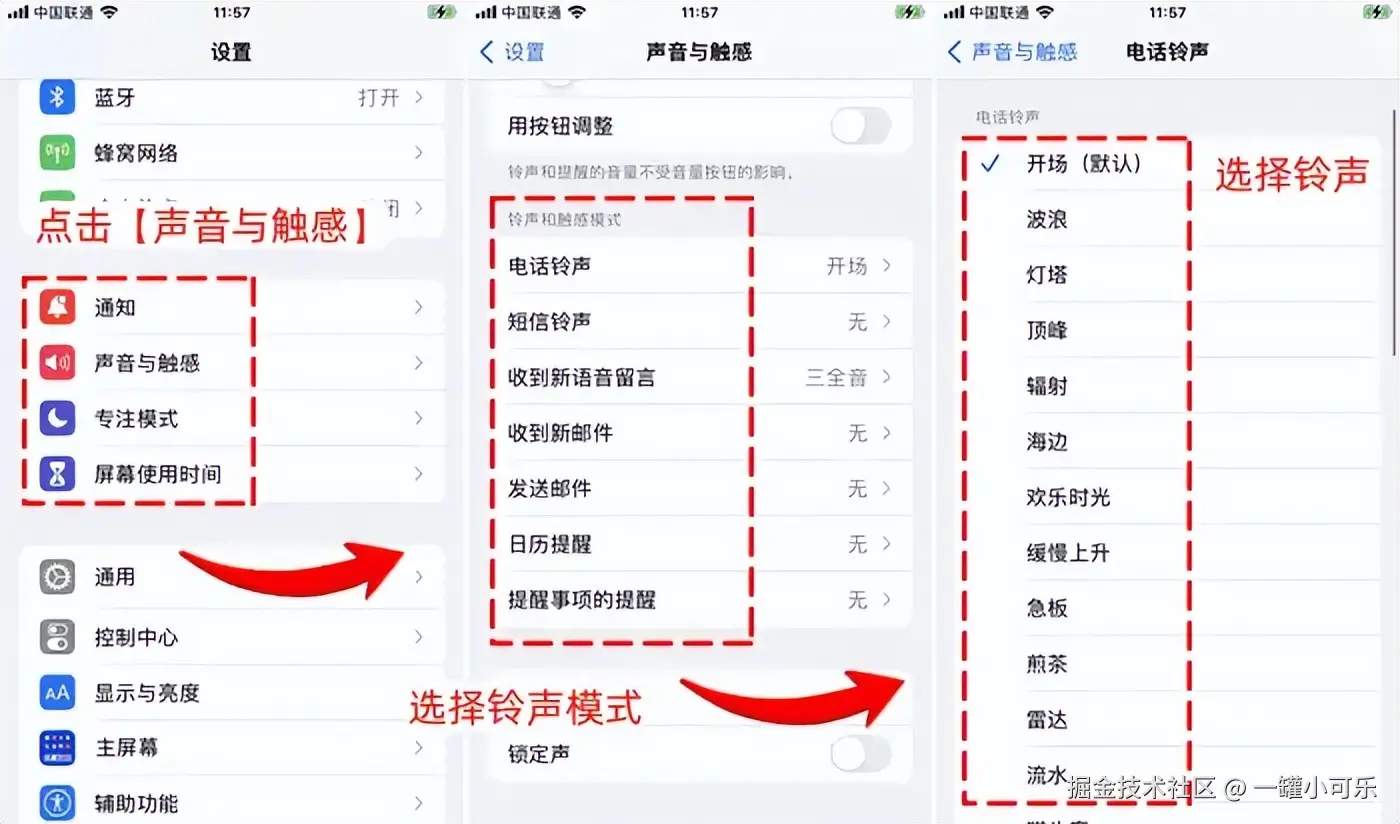
Task: Tap the Accessibility icon
Action: click(x=57, y=803)
